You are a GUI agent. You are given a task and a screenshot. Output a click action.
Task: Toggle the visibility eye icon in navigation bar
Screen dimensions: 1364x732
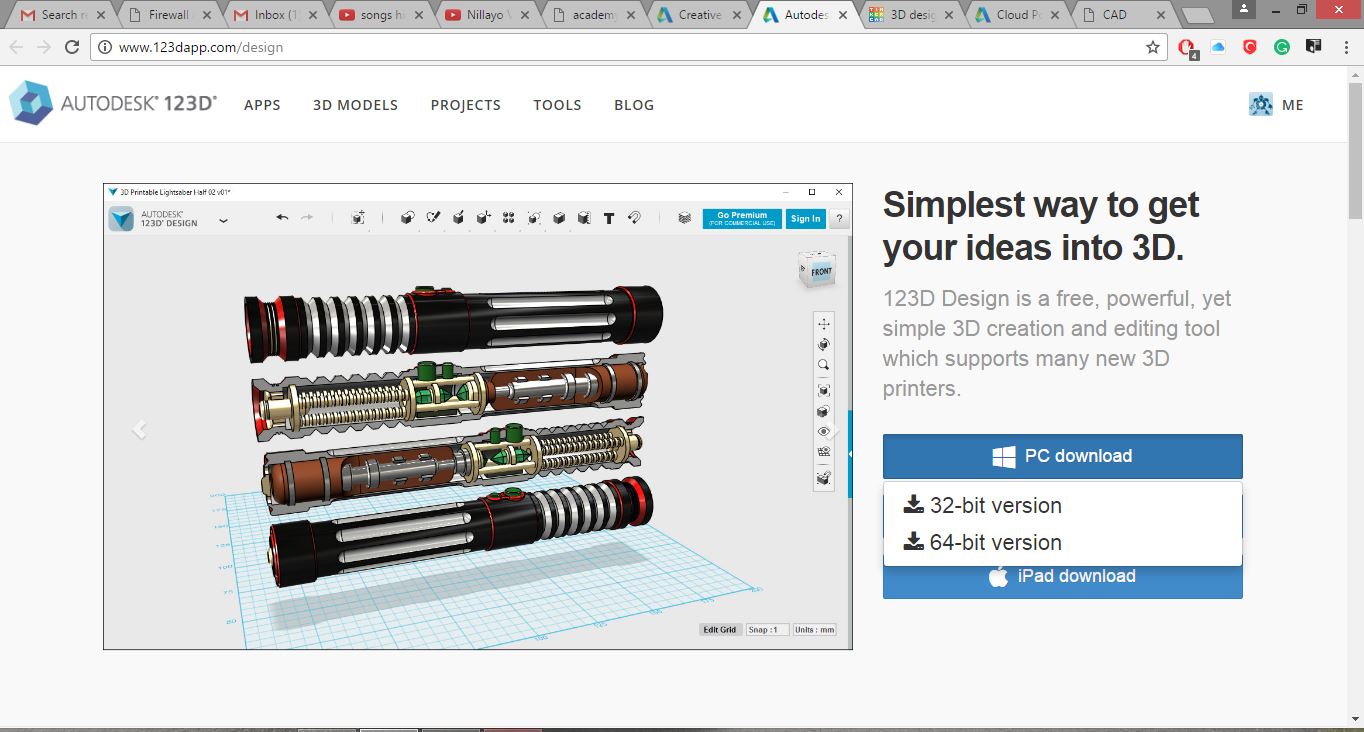(x=824, y=431)
